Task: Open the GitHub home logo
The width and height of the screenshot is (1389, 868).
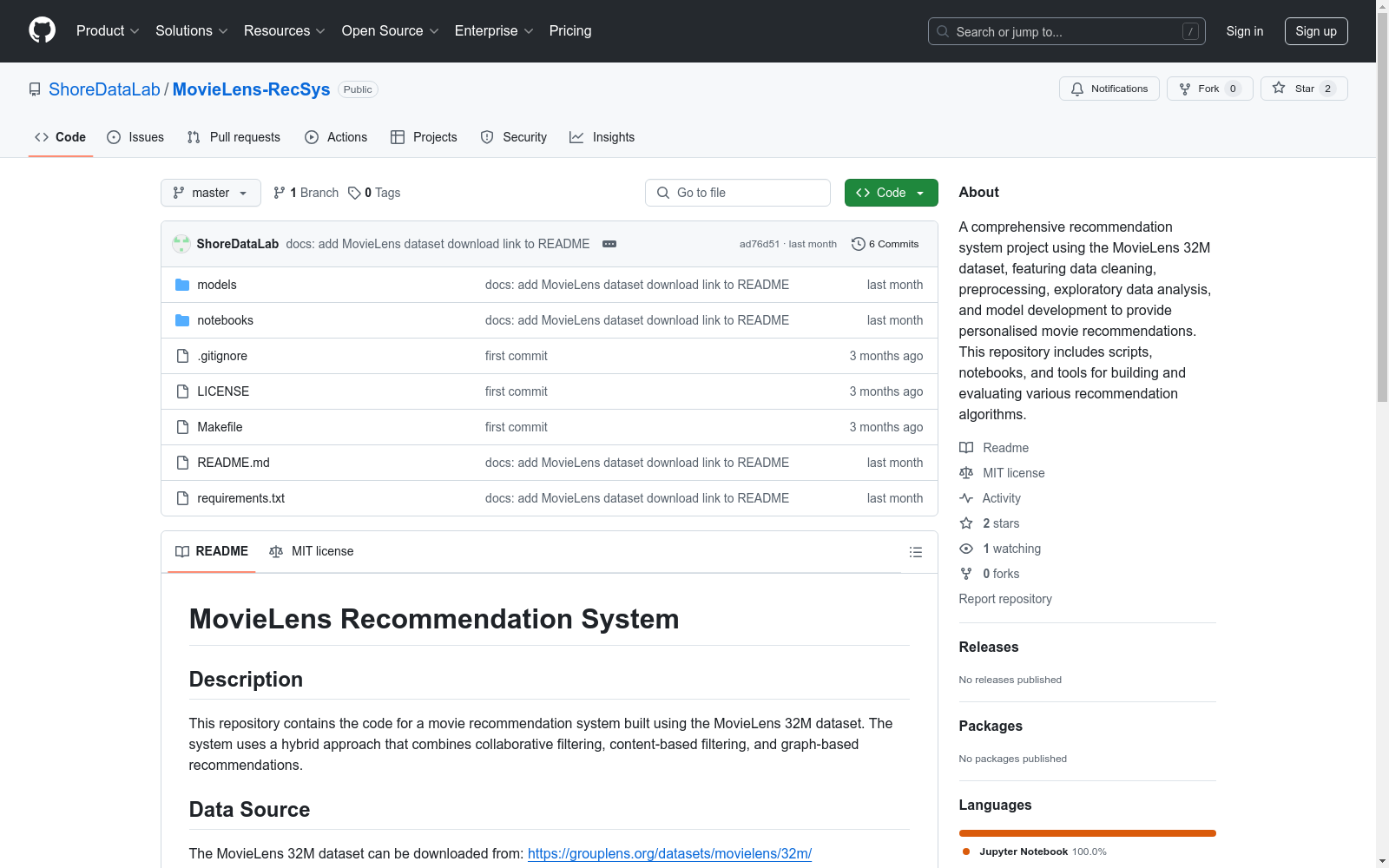Action: pos(42,30)
